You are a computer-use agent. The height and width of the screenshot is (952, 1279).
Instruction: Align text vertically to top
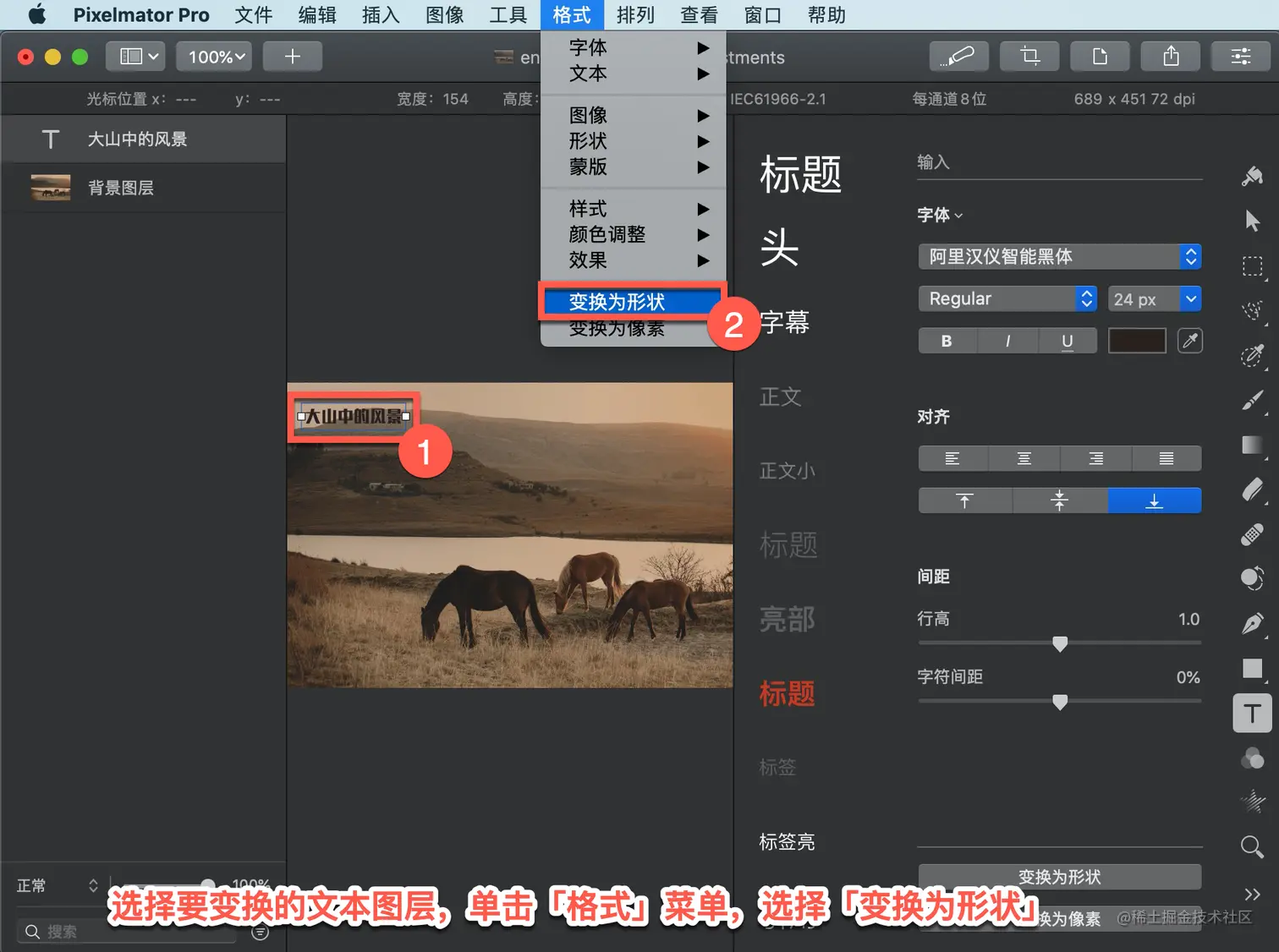(965, 501)
